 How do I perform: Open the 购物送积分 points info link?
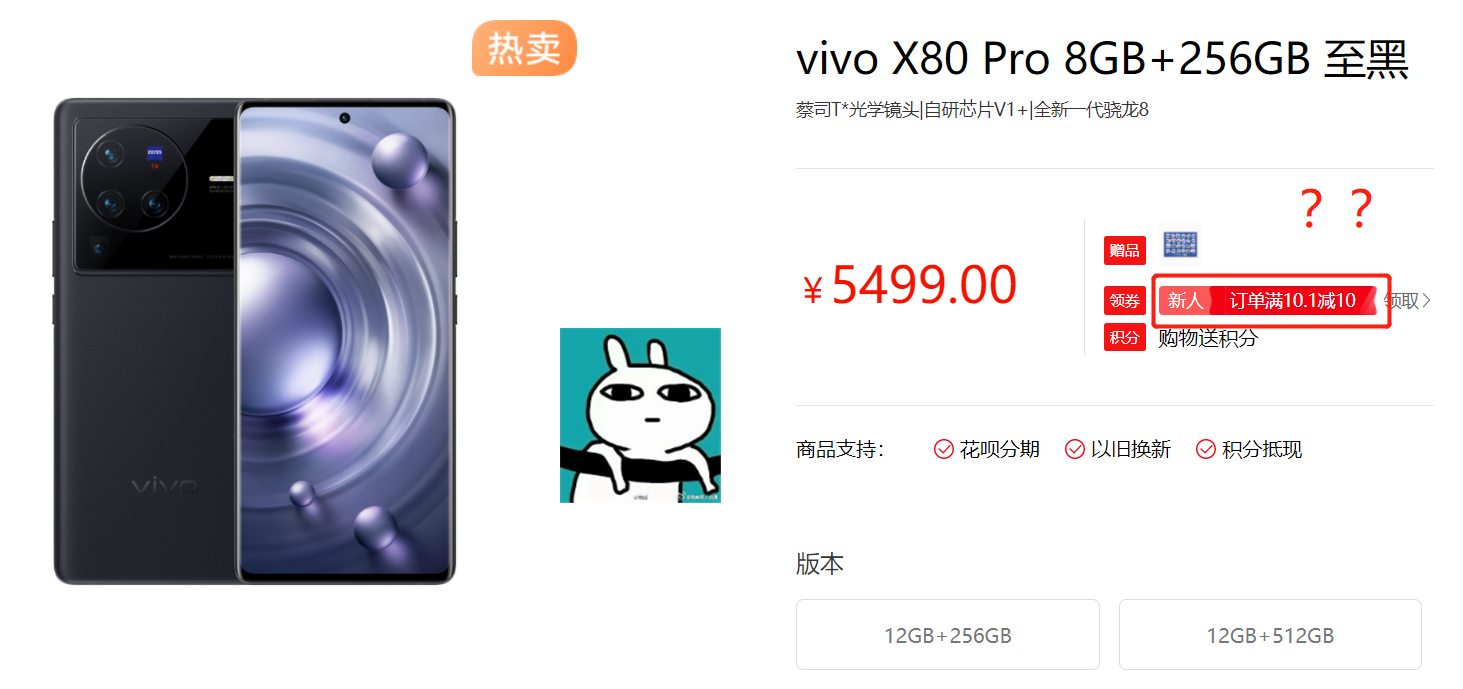pos(1208,338)
